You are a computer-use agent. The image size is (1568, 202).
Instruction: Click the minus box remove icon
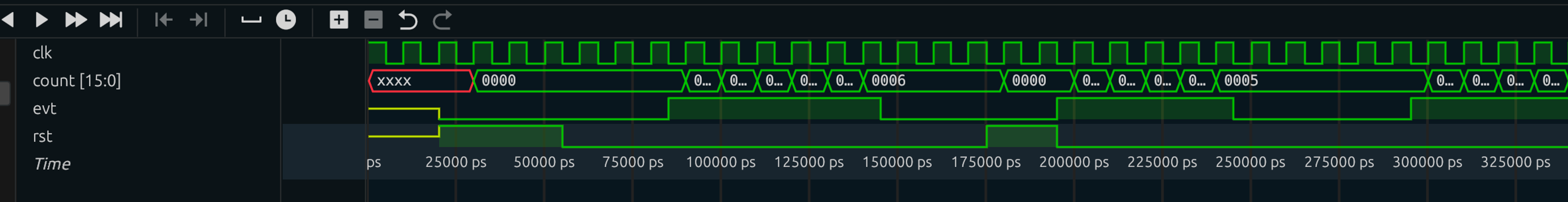(x=373, y=20)
